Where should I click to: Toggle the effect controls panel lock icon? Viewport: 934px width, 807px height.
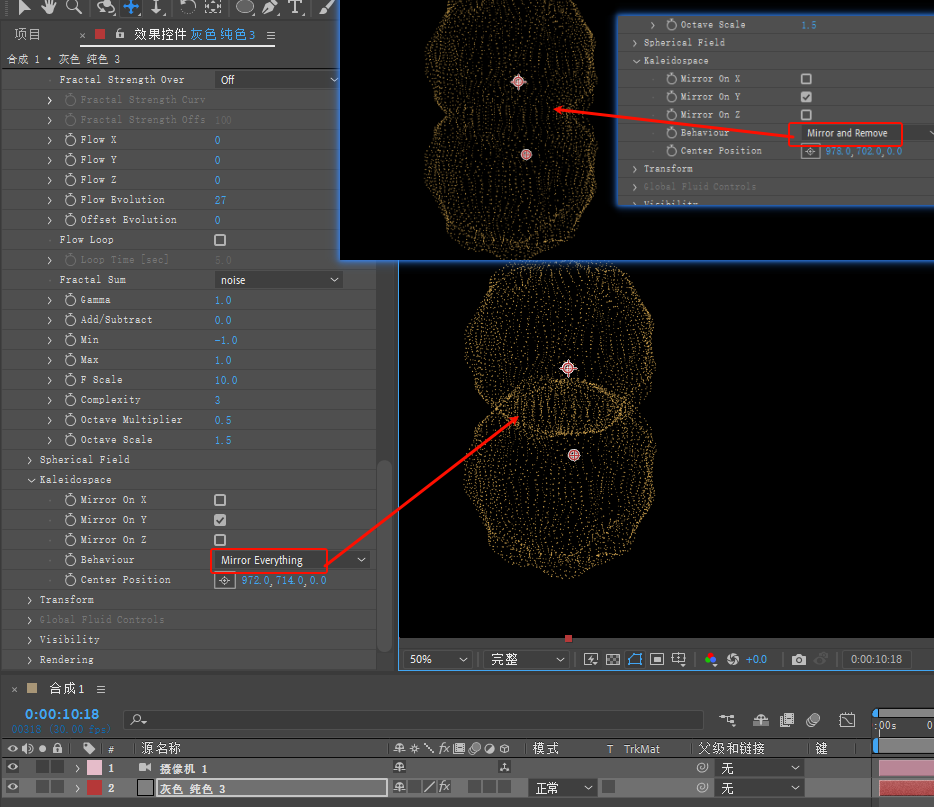click(x=120, y=34)
